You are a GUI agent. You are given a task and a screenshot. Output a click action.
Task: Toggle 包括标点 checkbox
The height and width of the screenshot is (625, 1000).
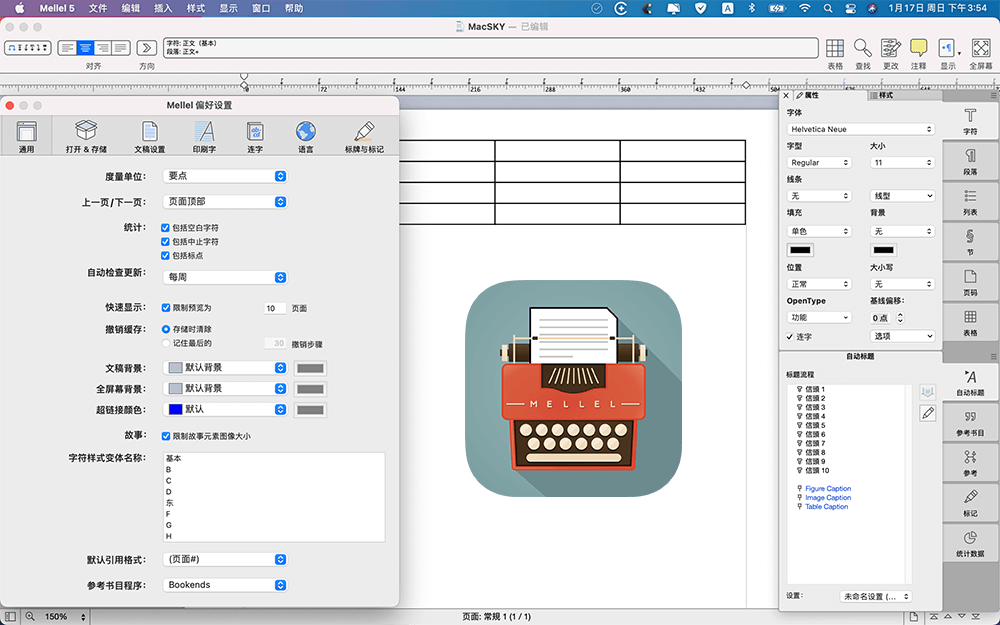(166, 256)
